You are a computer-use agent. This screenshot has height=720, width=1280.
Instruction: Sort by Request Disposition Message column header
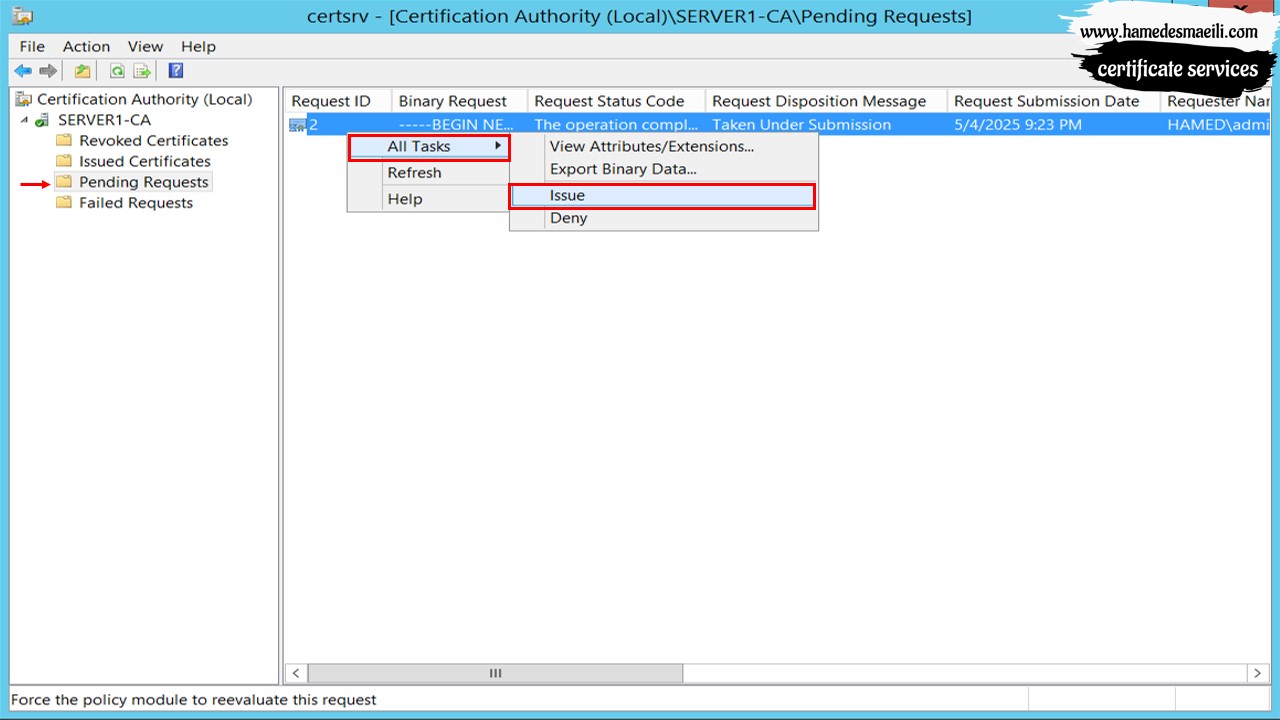(826, 101)
